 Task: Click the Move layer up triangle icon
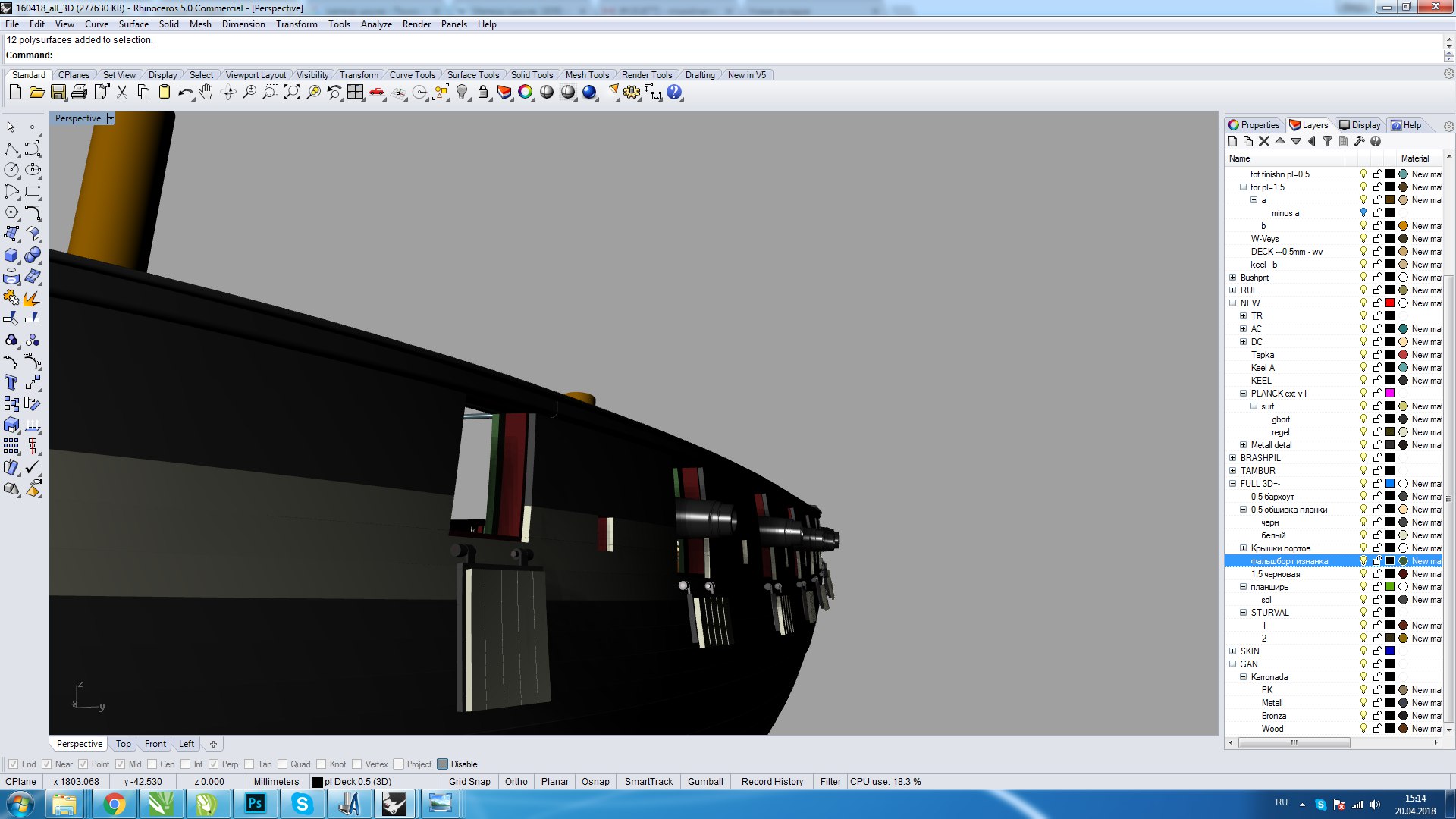coord(1280,141)
